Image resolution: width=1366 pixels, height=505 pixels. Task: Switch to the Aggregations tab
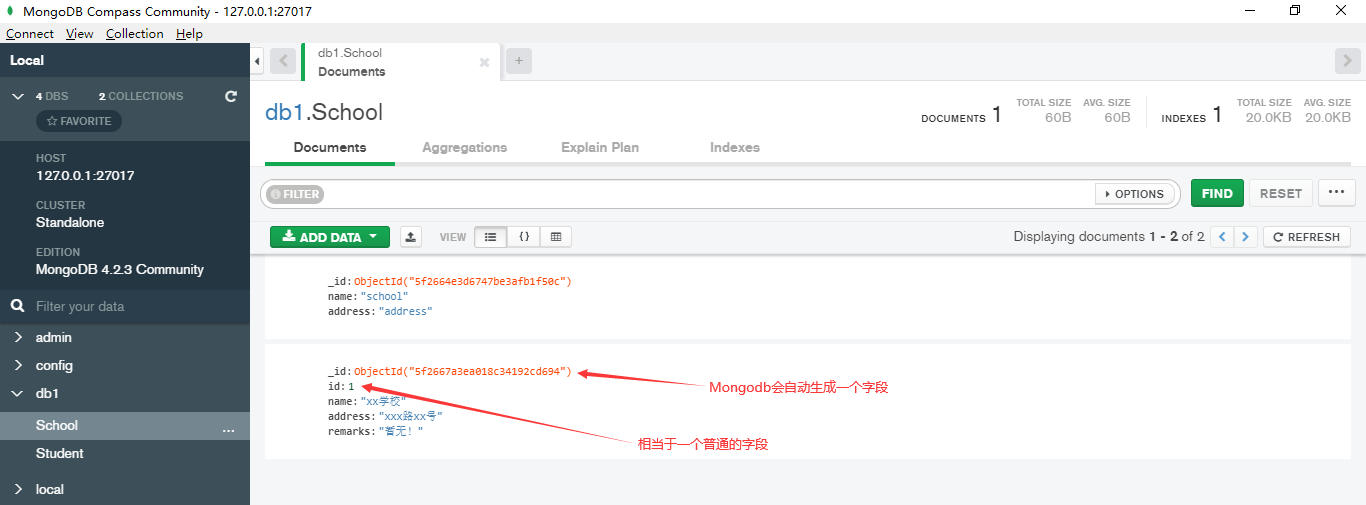point(464,147)
